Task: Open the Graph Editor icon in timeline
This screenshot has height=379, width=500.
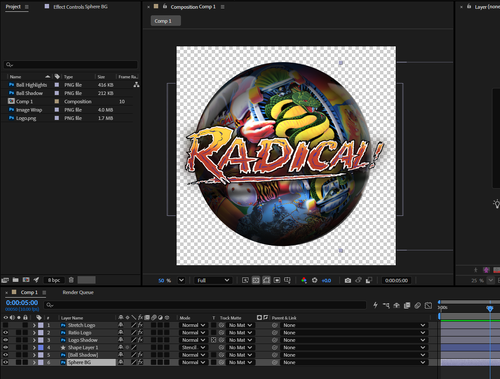Action: (x=428, y=305)
